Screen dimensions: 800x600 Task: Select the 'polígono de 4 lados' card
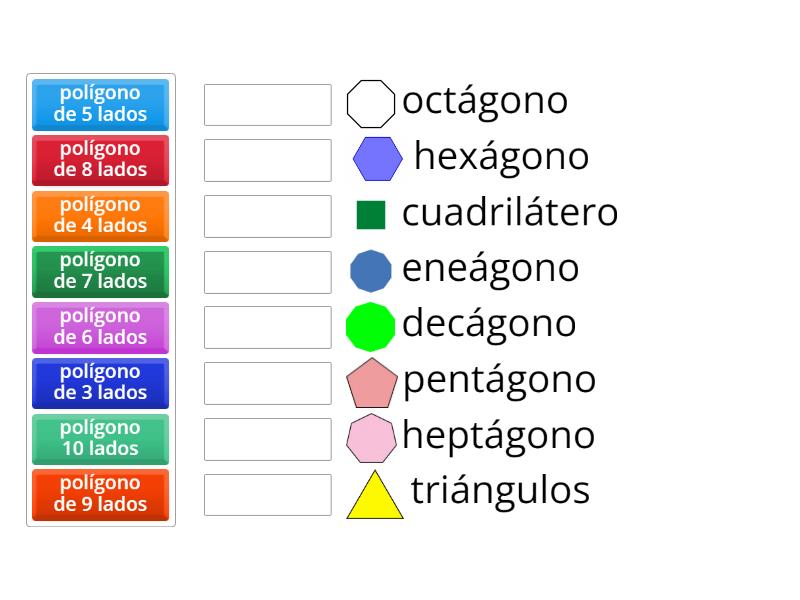coord(100,216)
